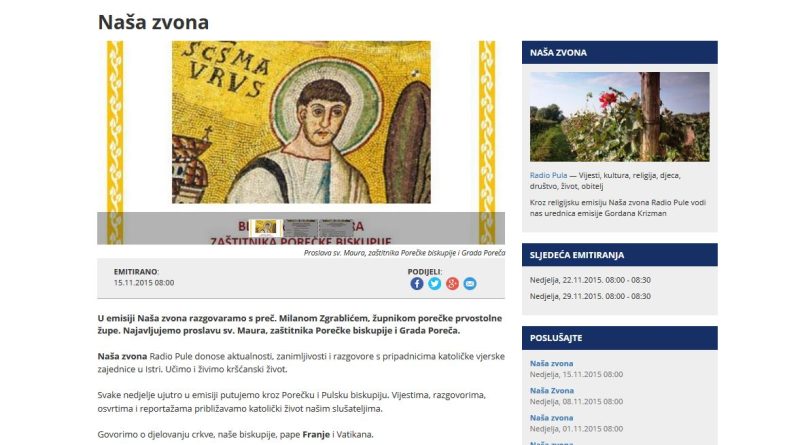Click the 22.11.2015 upcoming broadcast entry
Image resolution: width=800 pixels, height=445 pixels.
coord(590,280)
